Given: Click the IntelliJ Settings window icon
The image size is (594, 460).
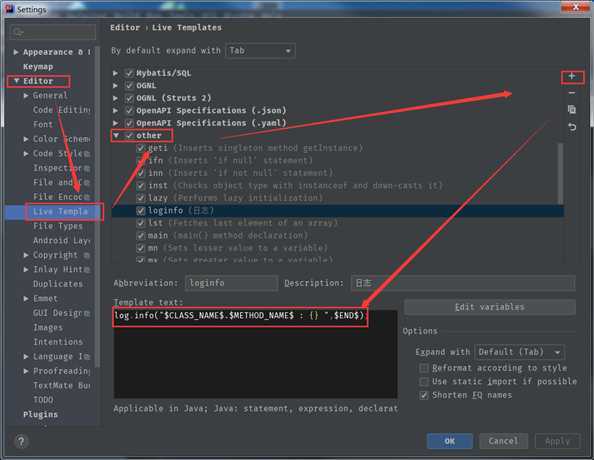Looking at the screenshot, I should (x=9, y=8).
